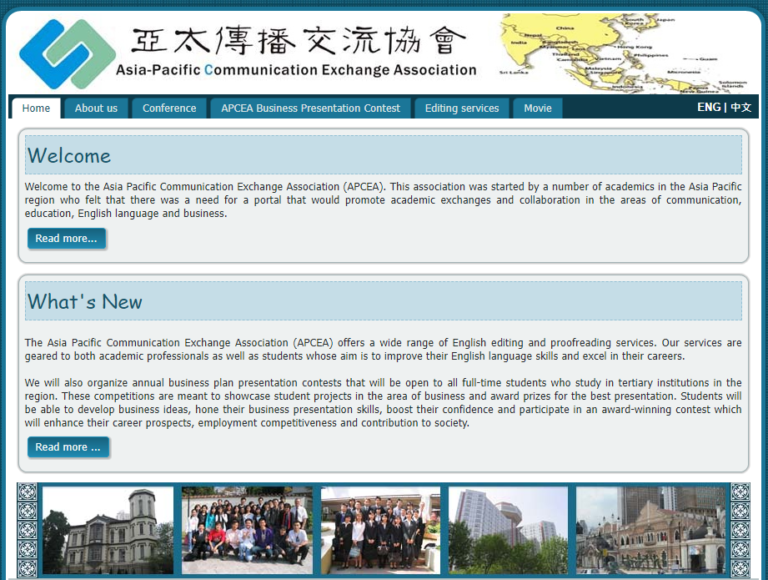Screen dimensions: 768x580
Task: Click the Chinese association title 亞太傳播交流協會
Action: tap(299, 40)
